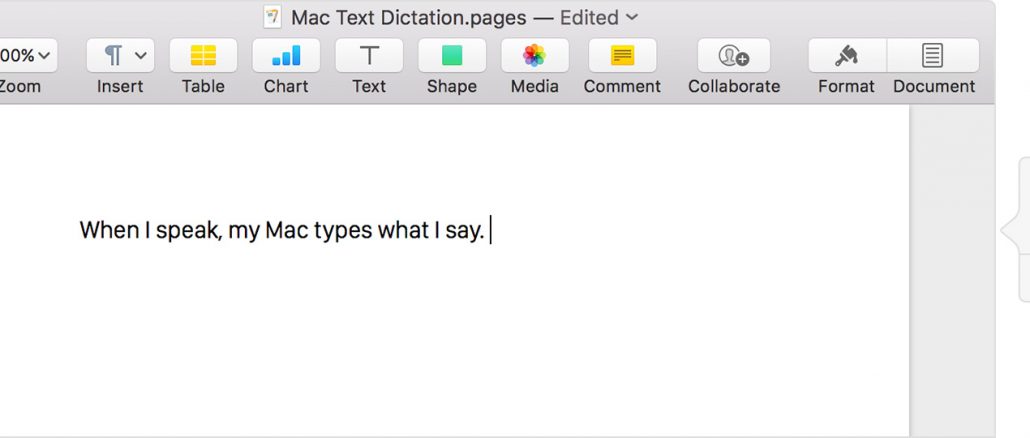Insert a chart using the Chart icon
The height and width of the screenshot is (438, 1030).
[x=286, y=56]
